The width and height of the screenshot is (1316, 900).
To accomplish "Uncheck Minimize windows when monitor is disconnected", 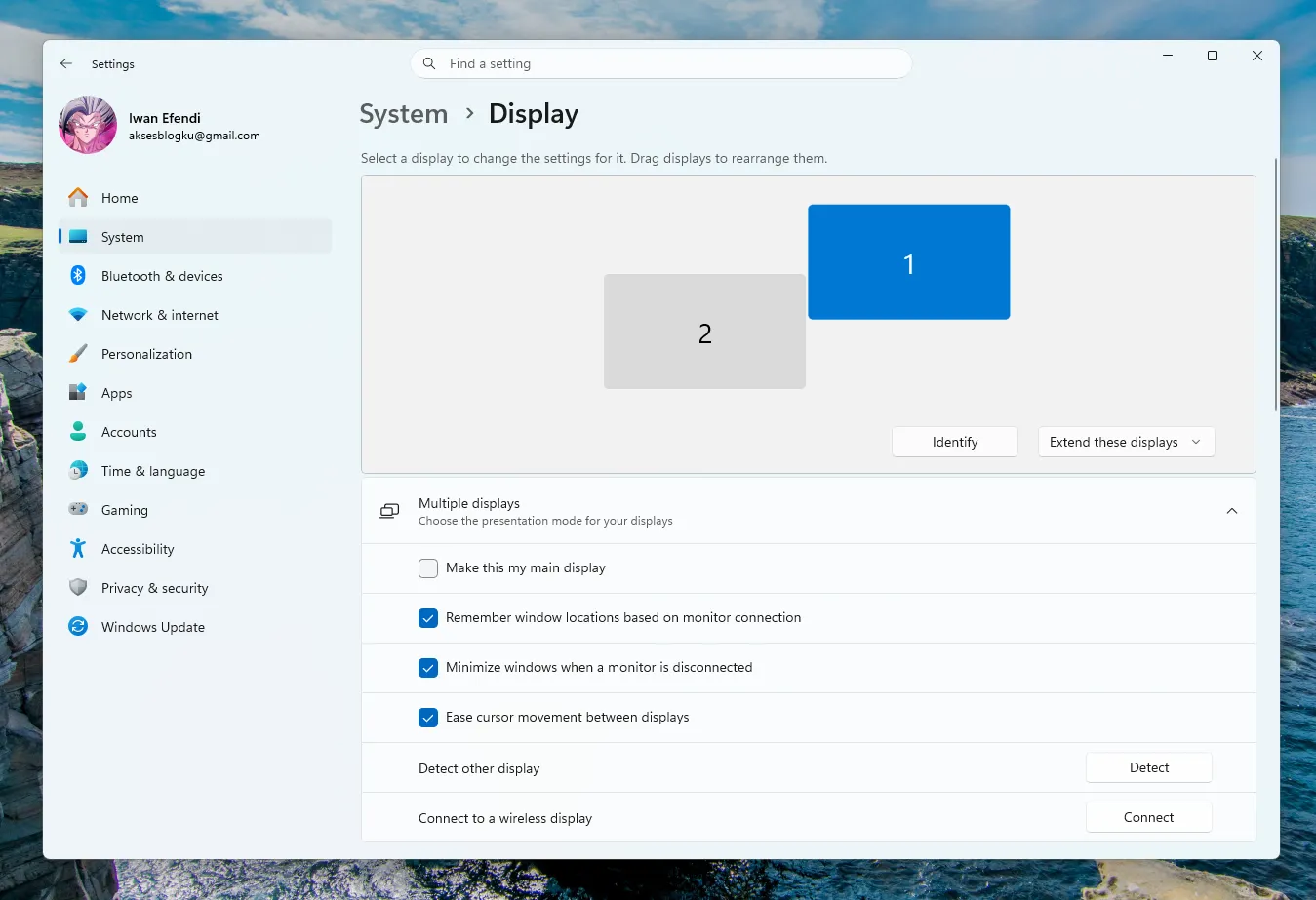I will (x=427, y=667).
